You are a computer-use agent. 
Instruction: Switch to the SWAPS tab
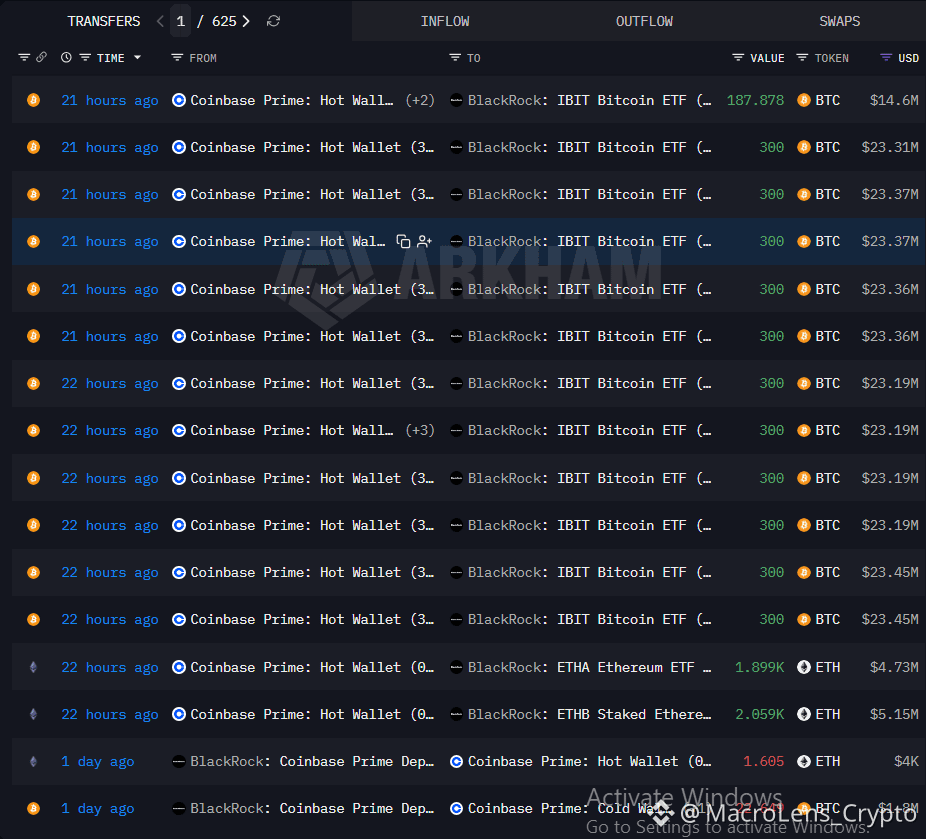click(x=839, y=21)
